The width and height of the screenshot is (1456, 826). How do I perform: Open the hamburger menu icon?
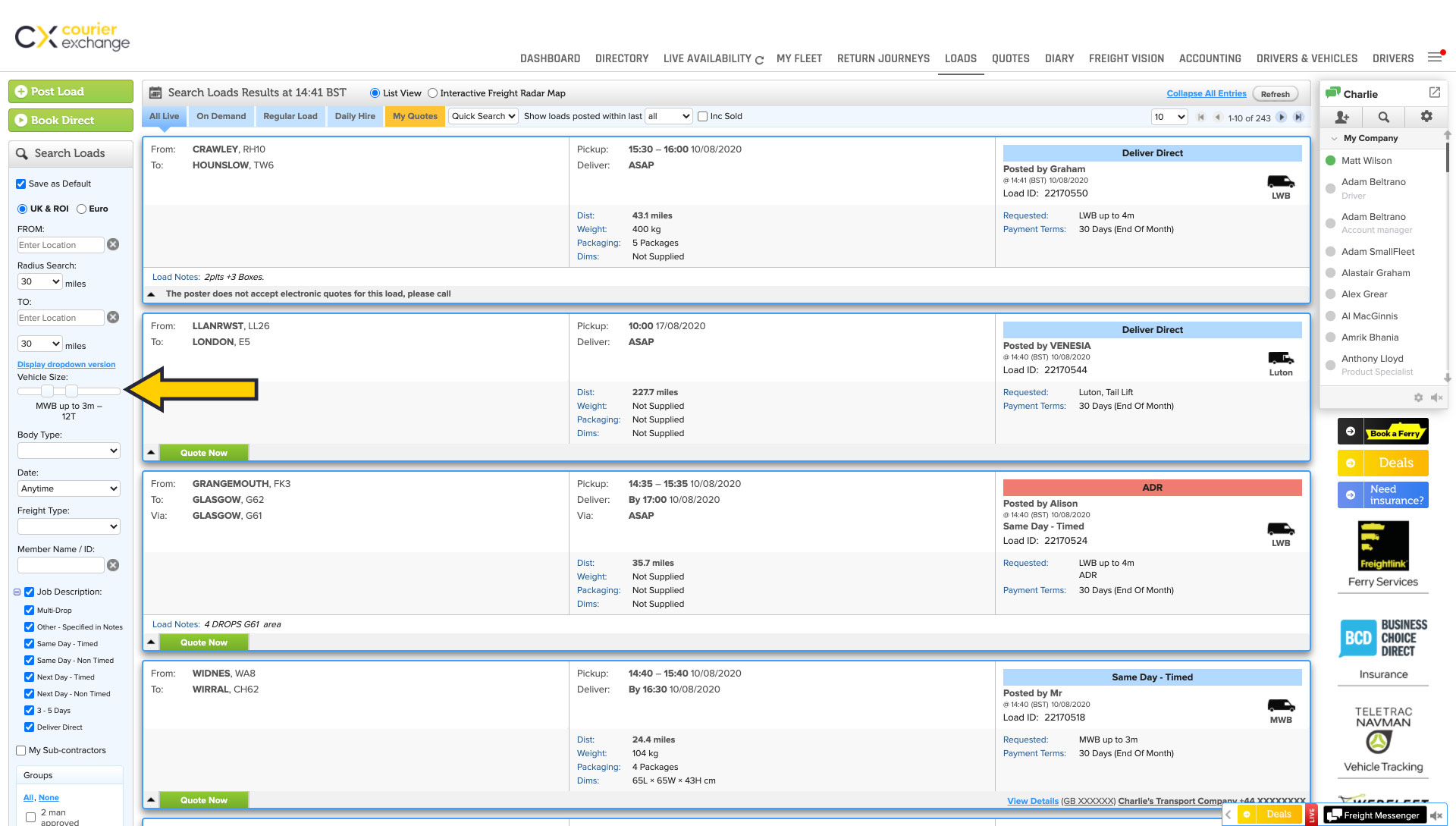coord(1434,58)
